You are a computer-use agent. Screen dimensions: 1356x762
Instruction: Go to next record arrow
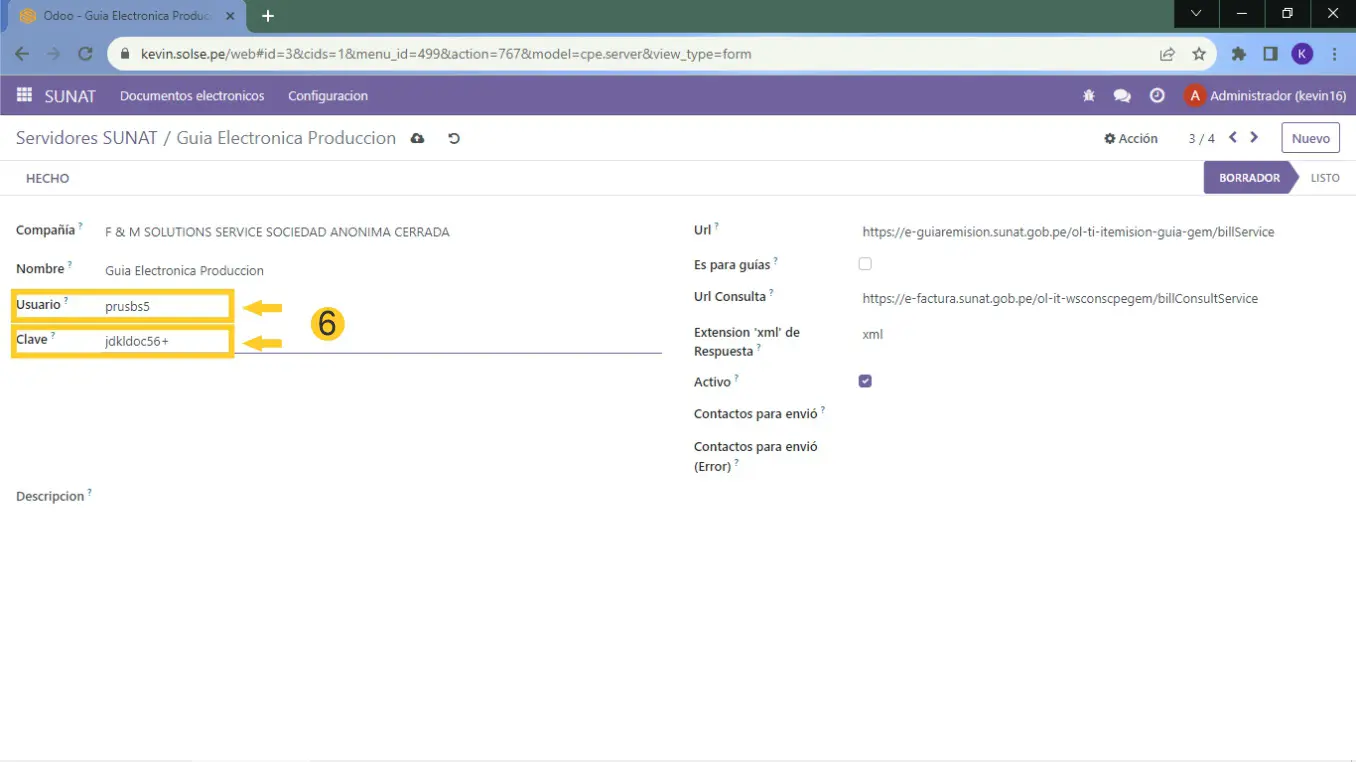pos(1254,138)
